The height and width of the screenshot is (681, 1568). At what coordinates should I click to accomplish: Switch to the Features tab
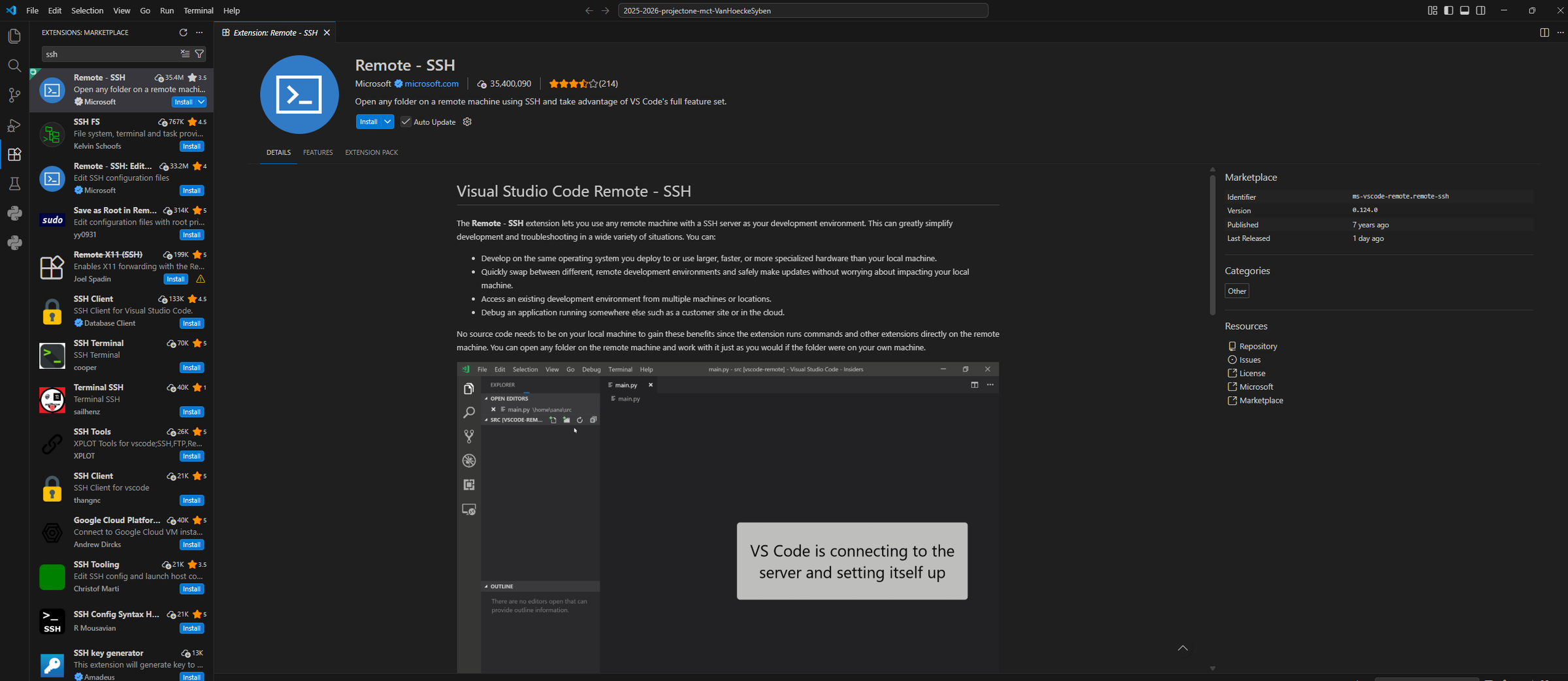(318, 152)
